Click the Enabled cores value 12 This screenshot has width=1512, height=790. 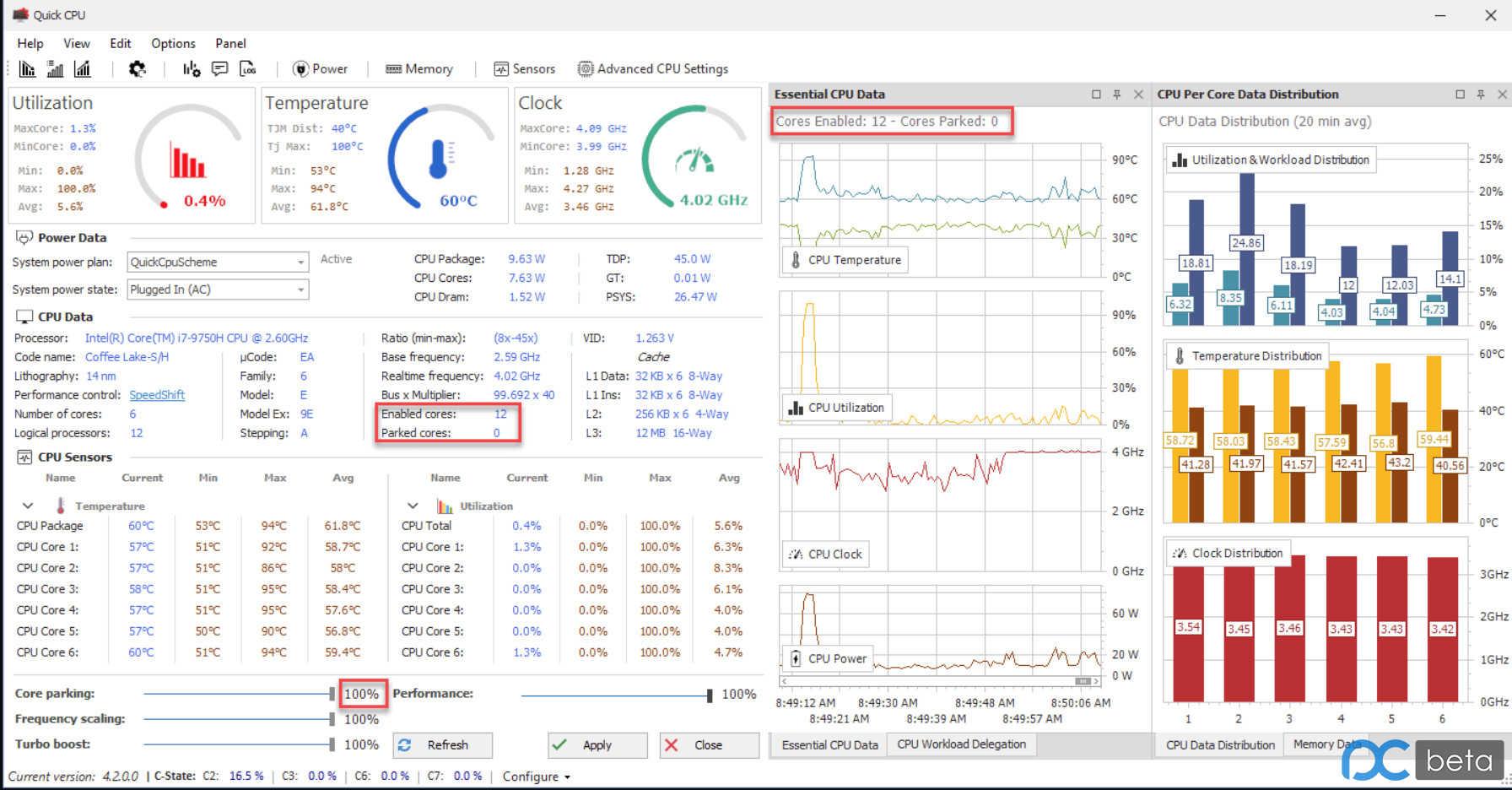500,414
